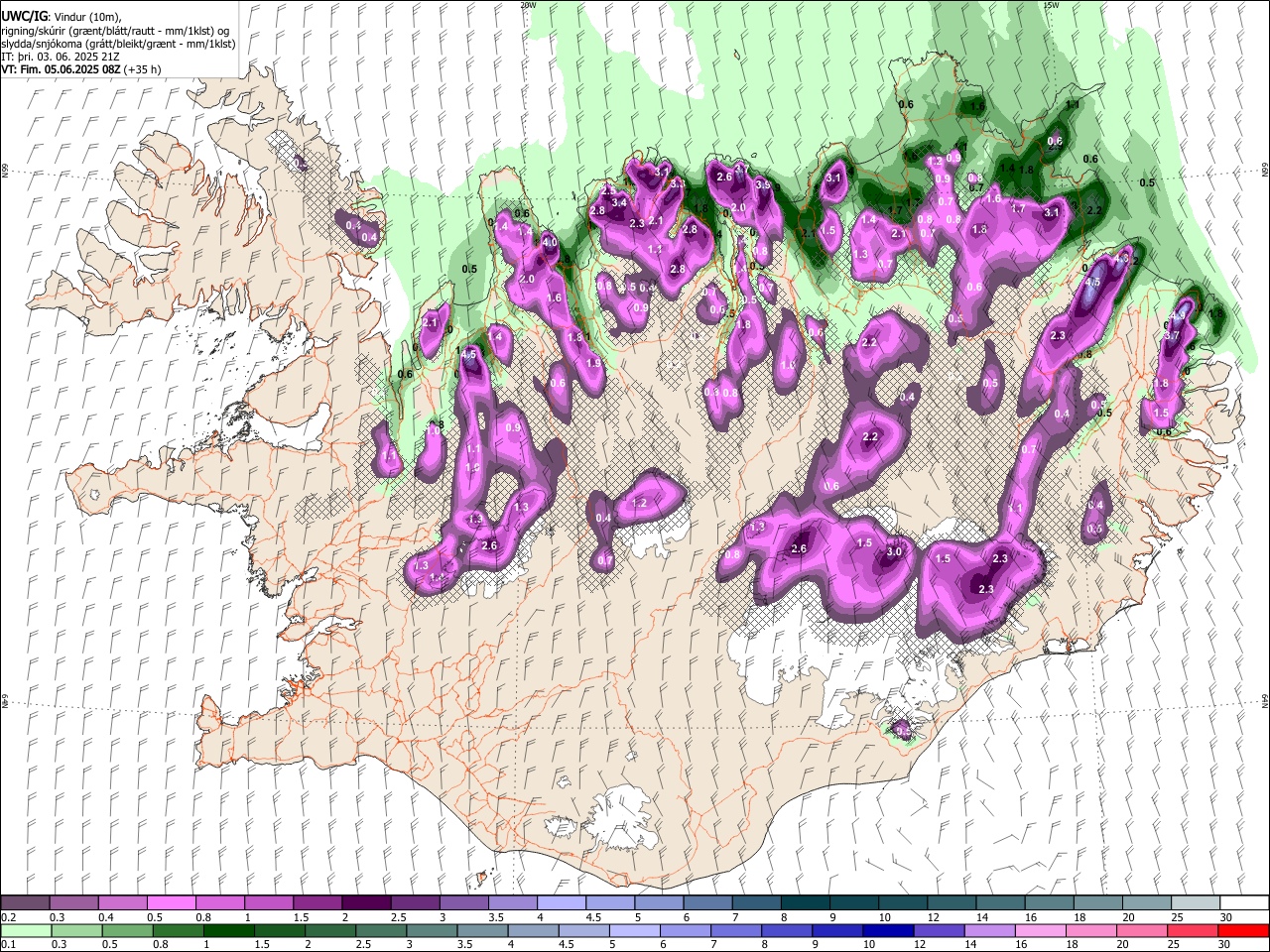Image resolution: width=1270 pixels, height=952 pixels.
Task: Select the palest green 0.1–0.3 lower legend swatch
Action: (x=26, y=930)
